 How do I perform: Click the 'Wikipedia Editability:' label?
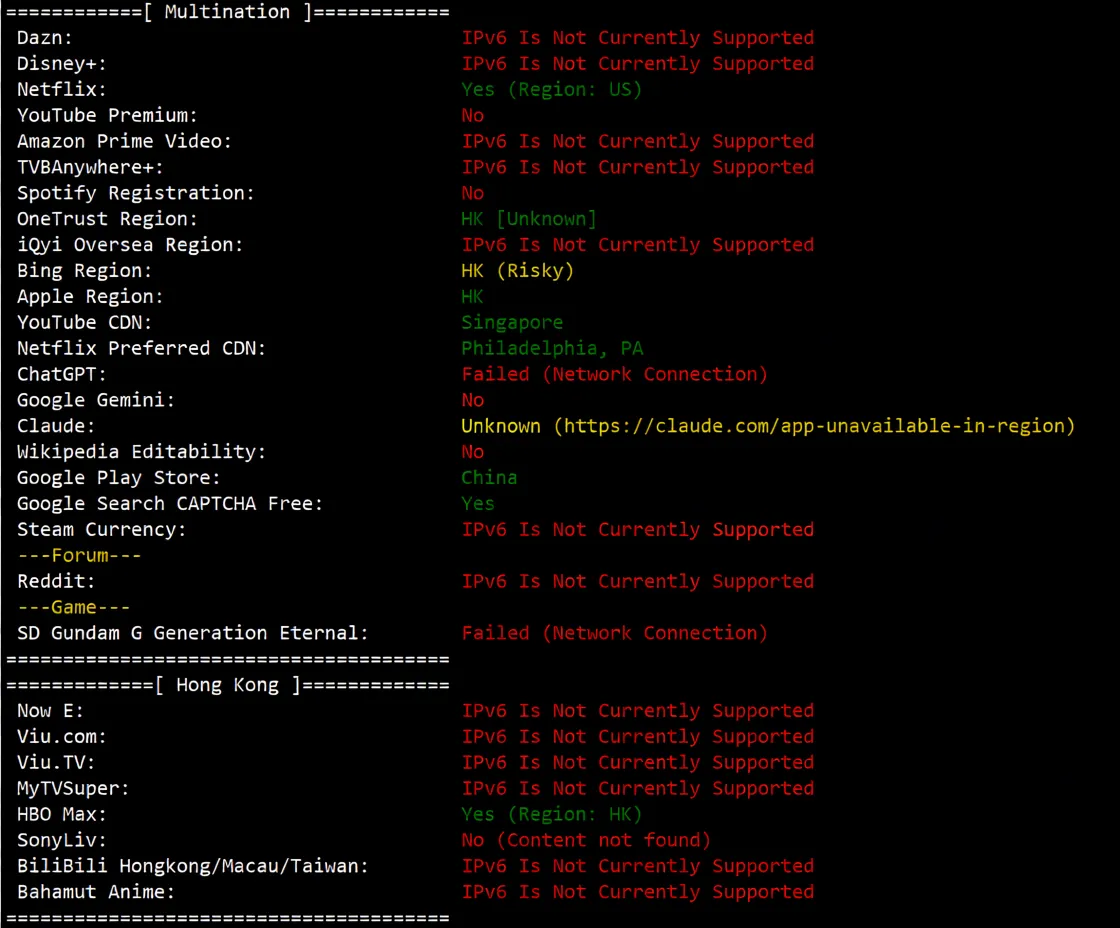141,452
